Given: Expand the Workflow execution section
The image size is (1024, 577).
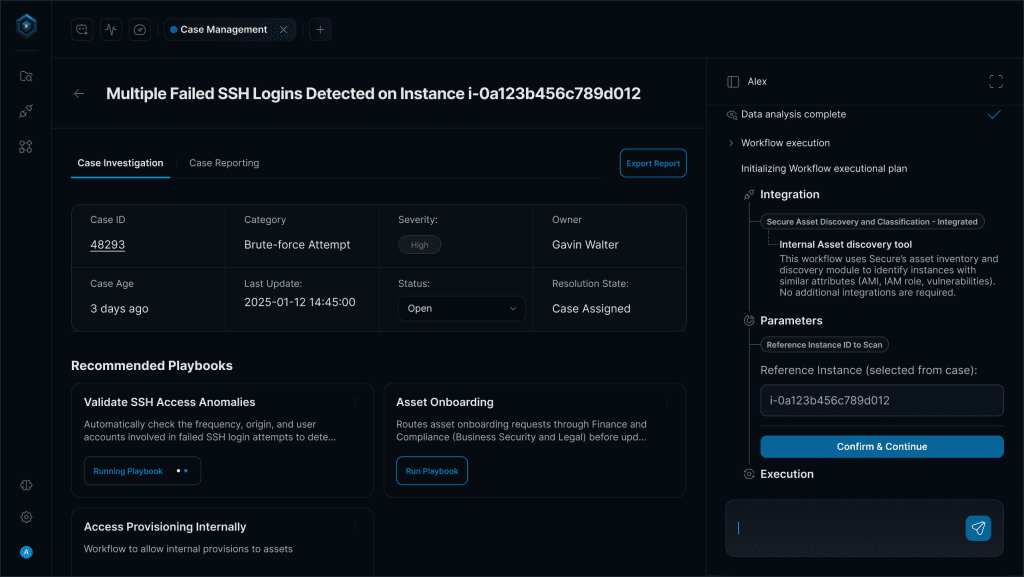Looking at the screenshot, I should pyautogui.click(x=731, y=143).
